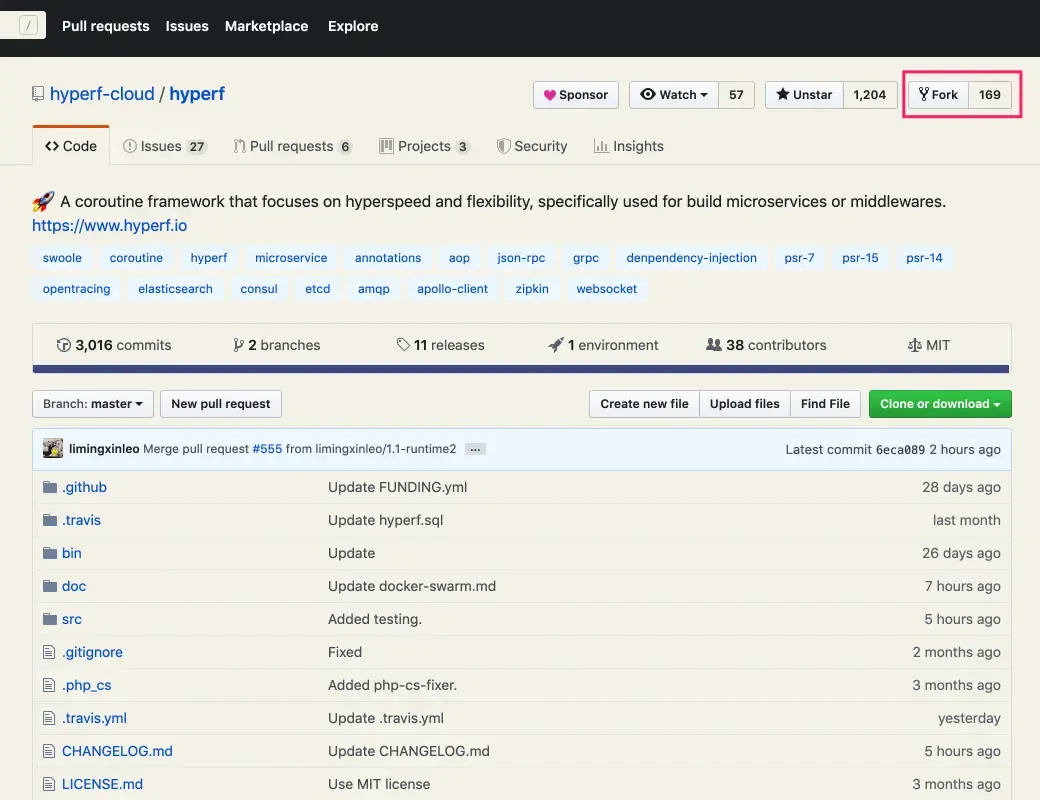
Task: Open the https://www.hyperf.io link
Action: pyautogui.click(x=109, y=226)
